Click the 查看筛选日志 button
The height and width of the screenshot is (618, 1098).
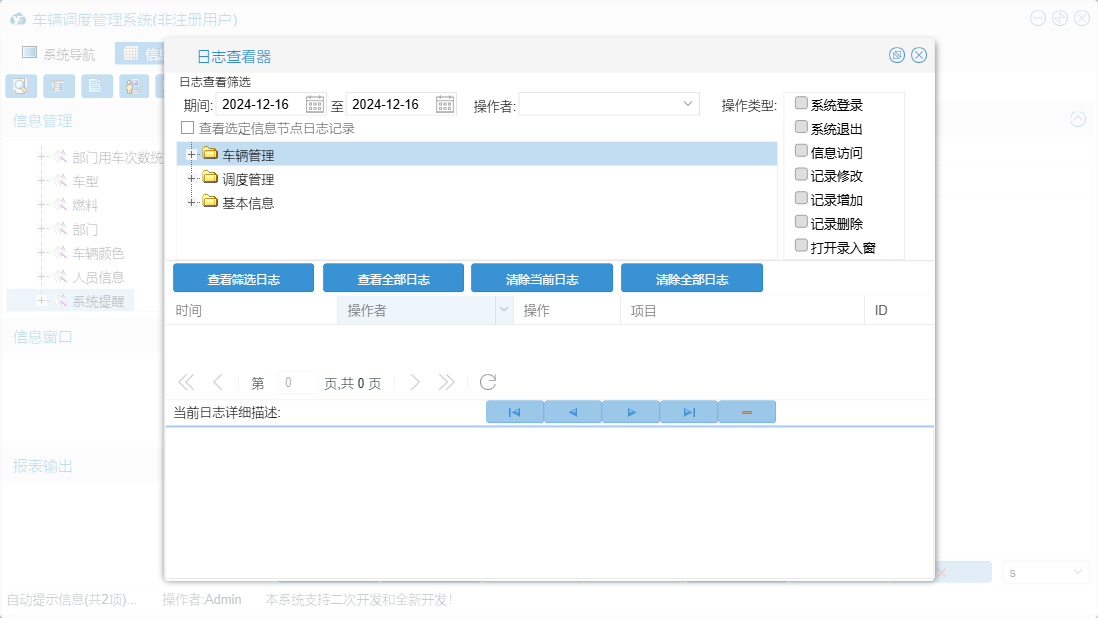(243, 279)
